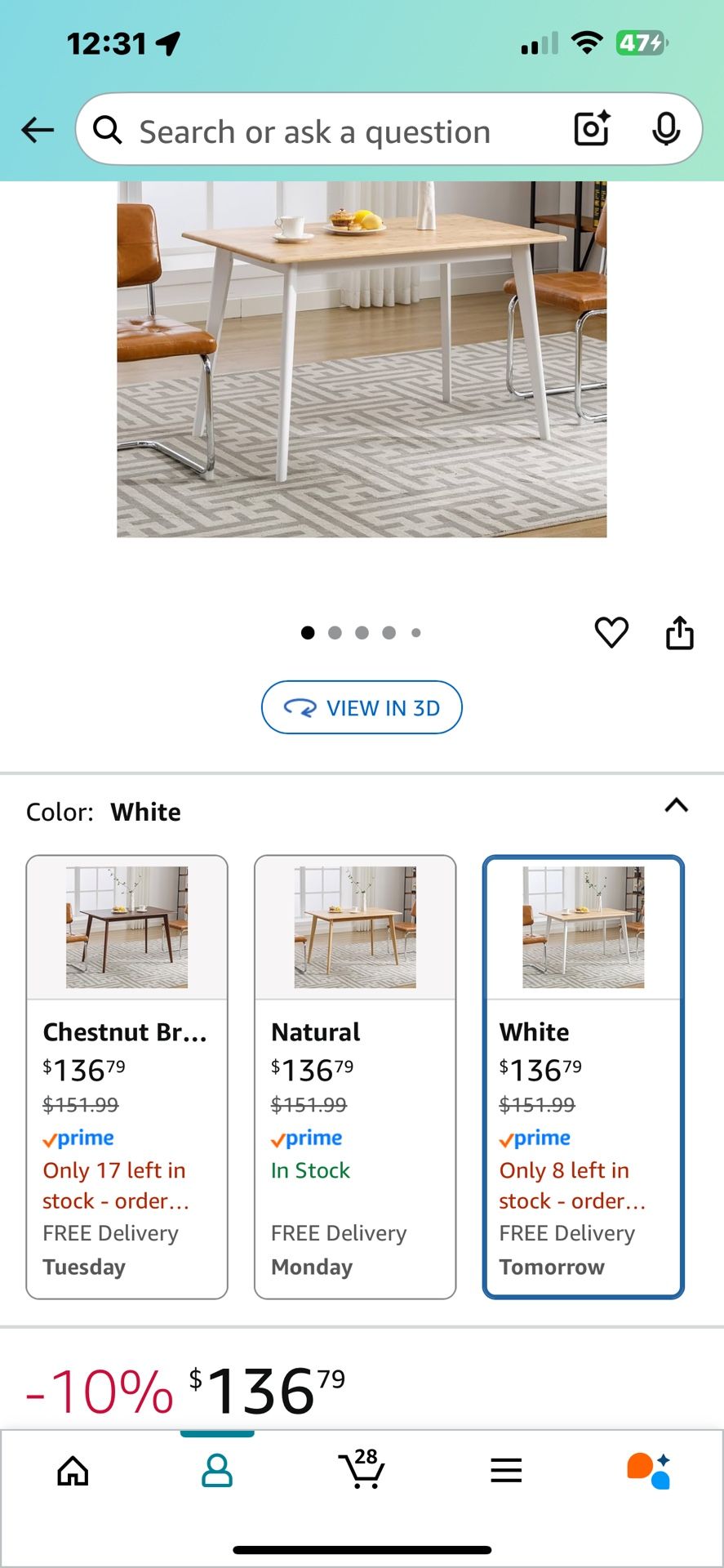This screenshot has height=1568, width=724.
Task: Go to Home tab
Action: pyautogui.click(x=73, y=1472)
